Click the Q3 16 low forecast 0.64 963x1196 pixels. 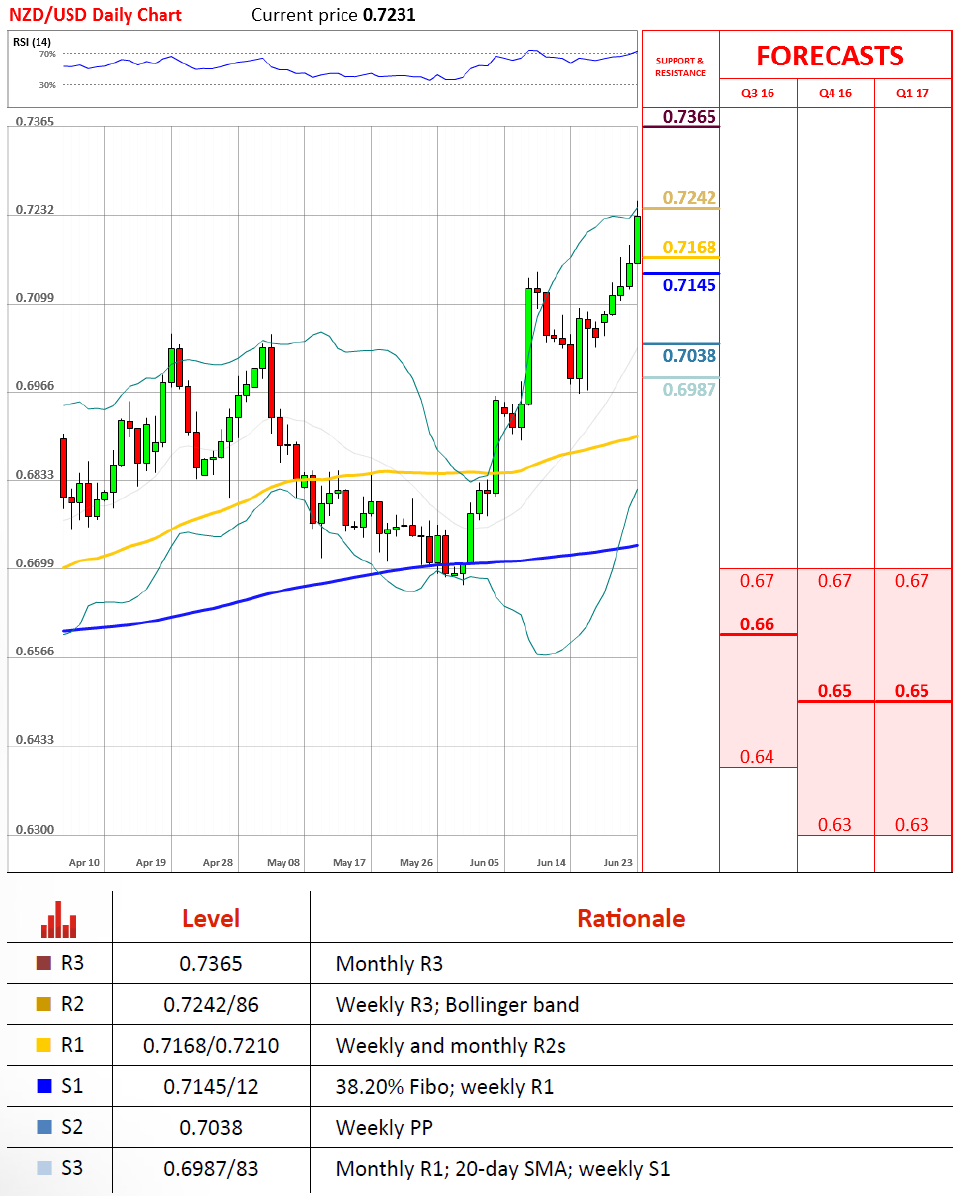pos(757,757)
